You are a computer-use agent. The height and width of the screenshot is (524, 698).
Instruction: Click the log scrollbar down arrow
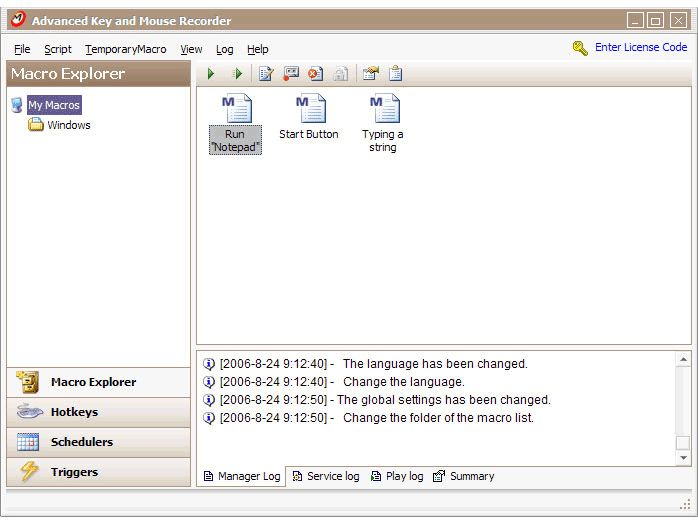683,458
